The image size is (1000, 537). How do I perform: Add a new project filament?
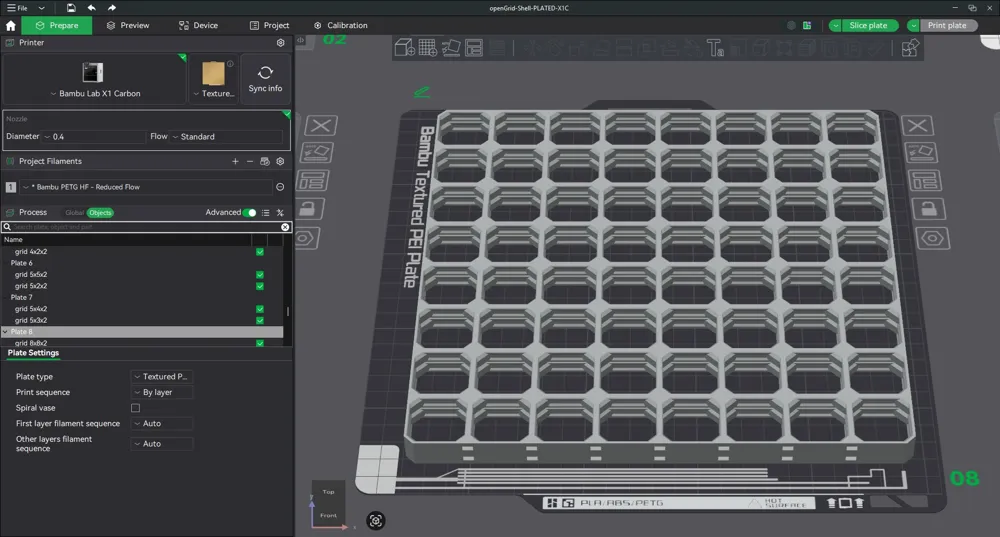(235, 161)
